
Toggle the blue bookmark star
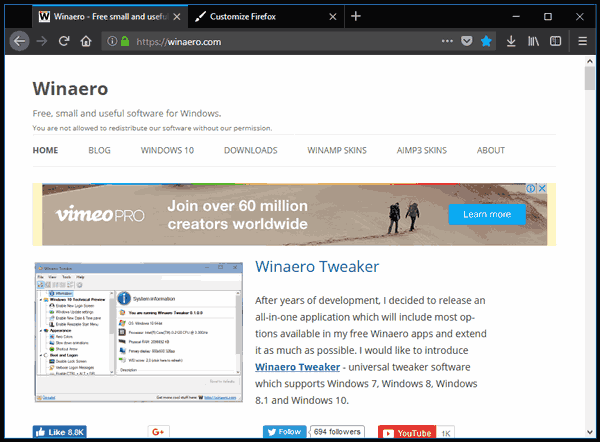click(486, 41)
